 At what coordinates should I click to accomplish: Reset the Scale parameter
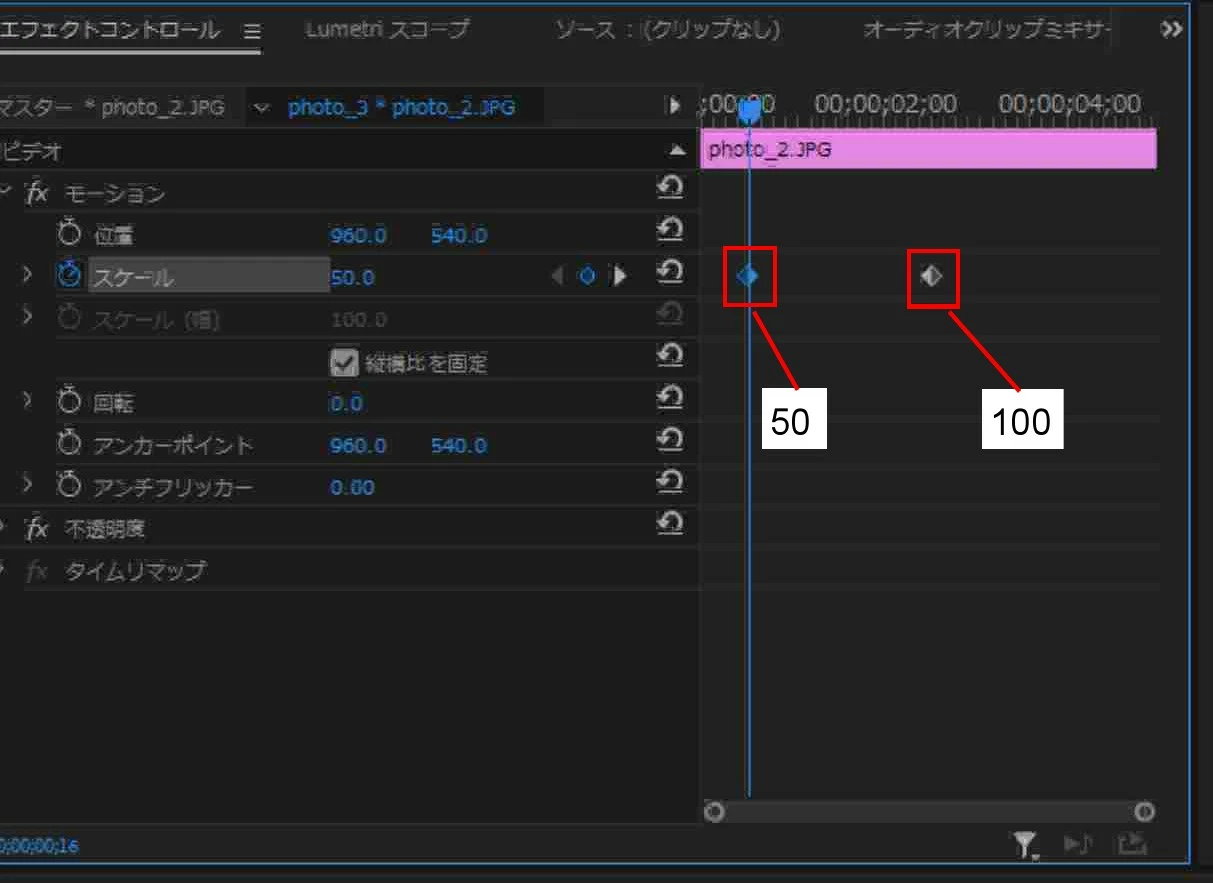tap(670, 271)
